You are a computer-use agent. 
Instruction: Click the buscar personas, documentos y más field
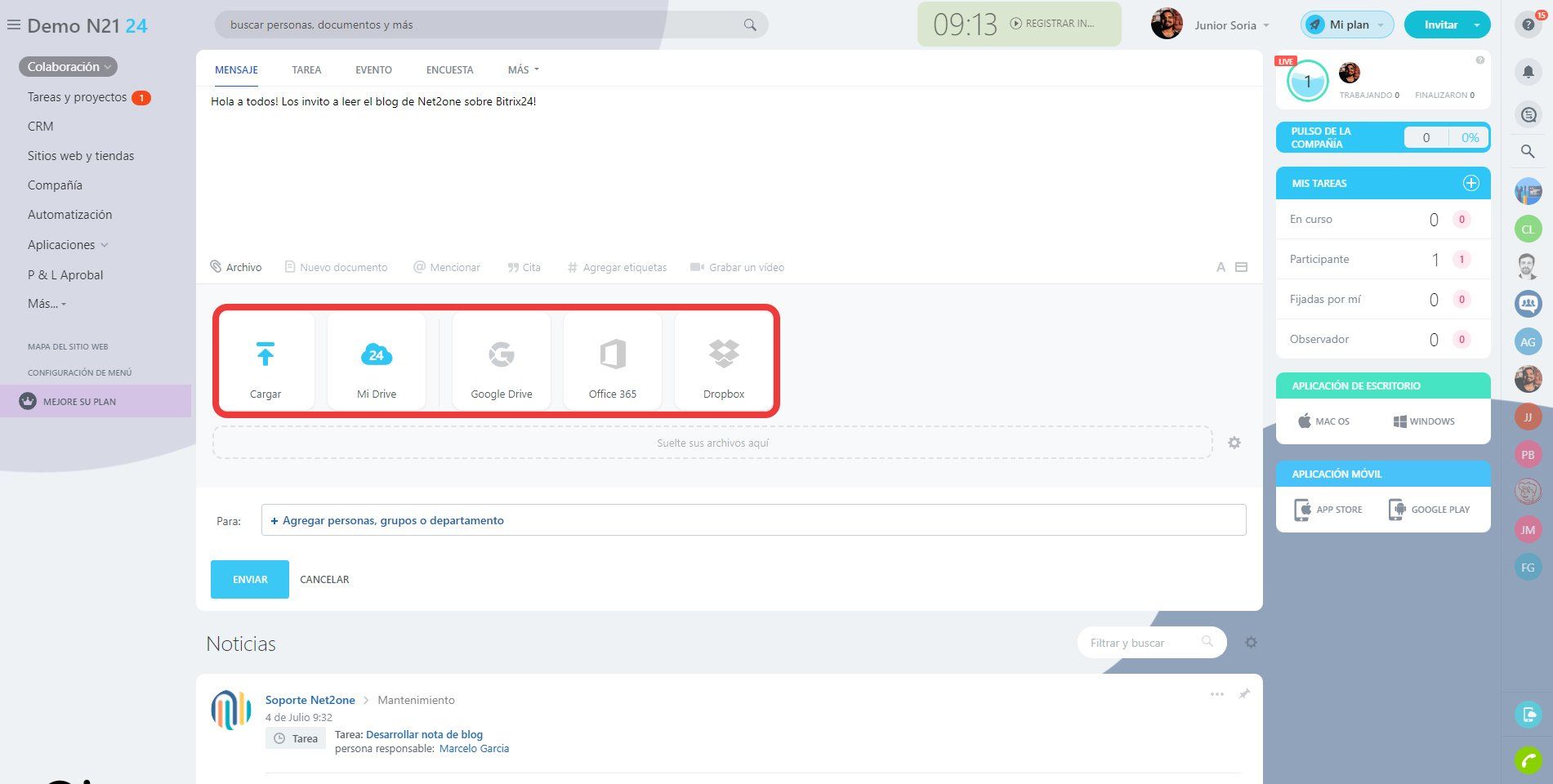tap(491, 24)
